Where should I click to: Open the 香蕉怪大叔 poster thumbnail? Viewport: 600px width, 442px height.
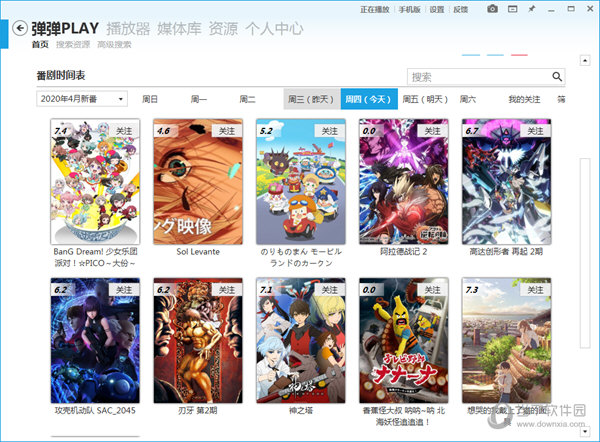pos(404,341)
